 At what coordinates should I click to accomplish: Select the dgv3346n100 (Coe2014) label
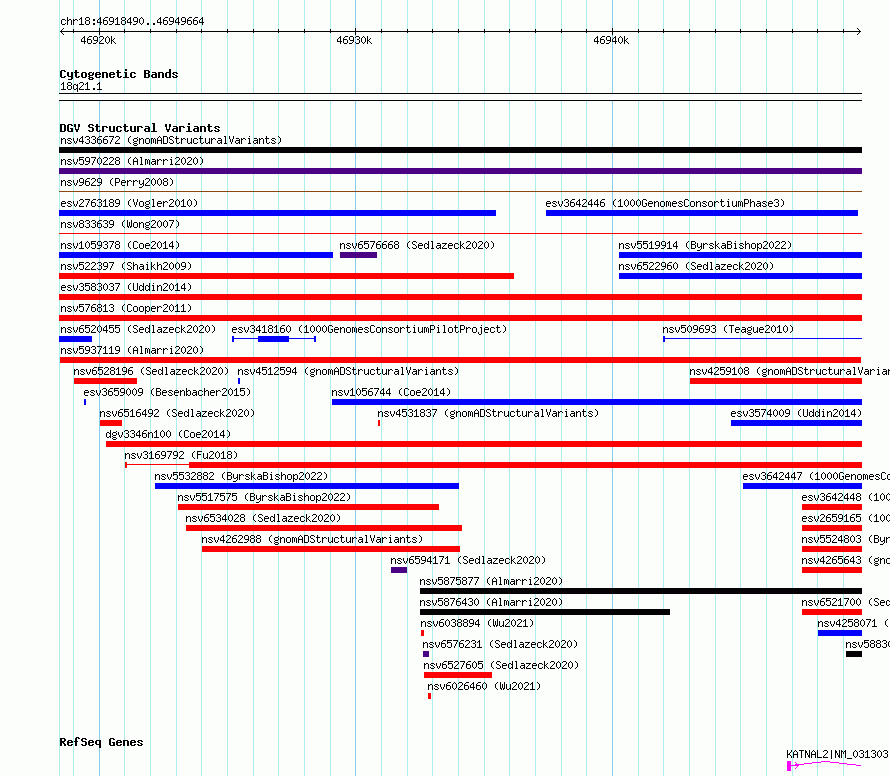click(x=168, y=434)
